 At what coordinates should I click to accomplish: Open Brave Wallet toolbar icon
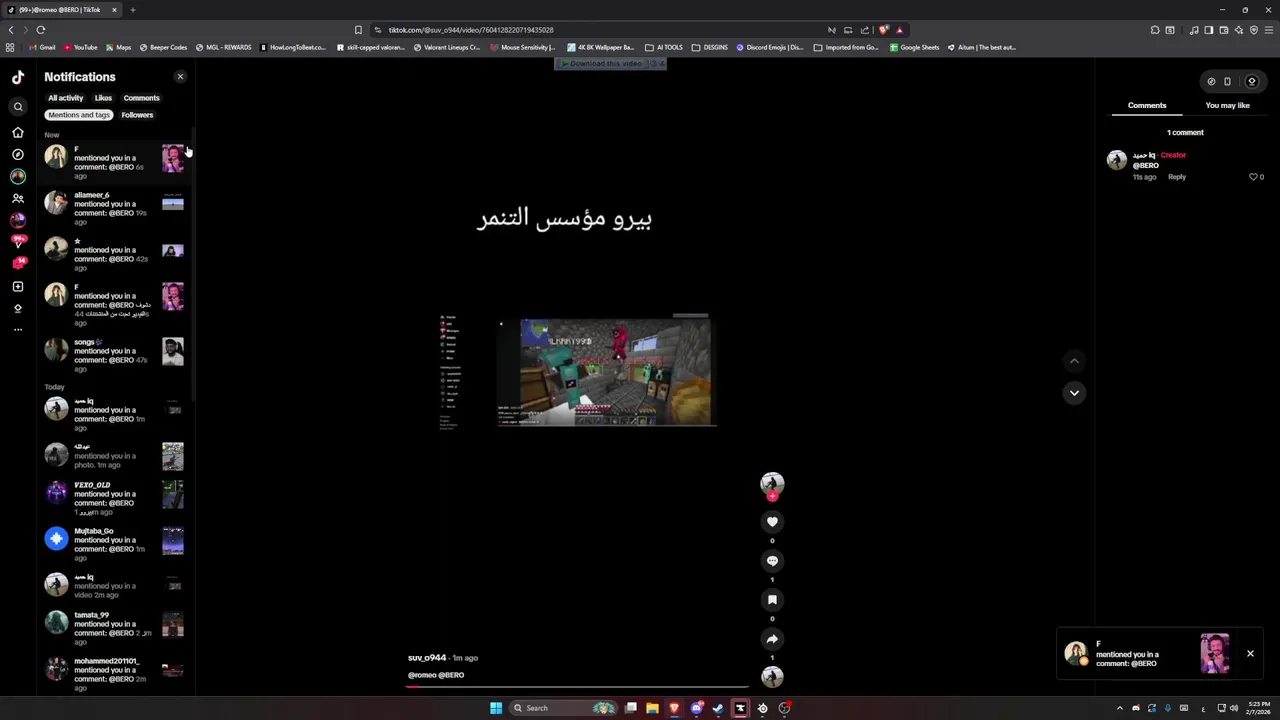tap(1224, 30)
